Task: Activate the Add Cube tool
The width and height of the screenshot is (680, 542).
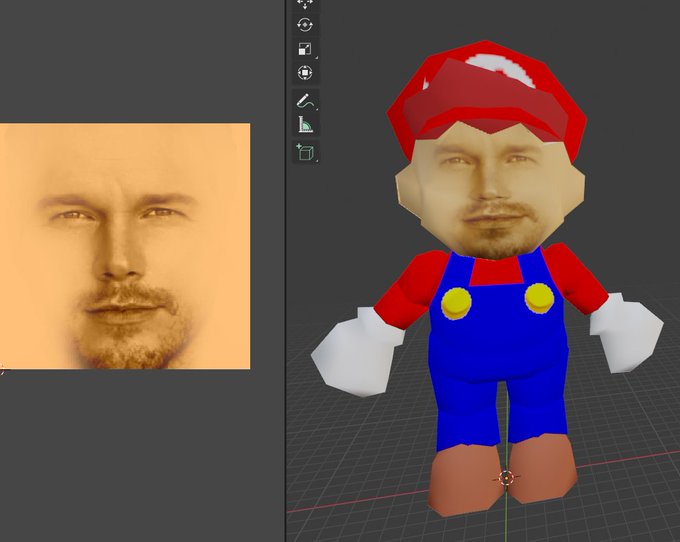Action: (305, 152)
